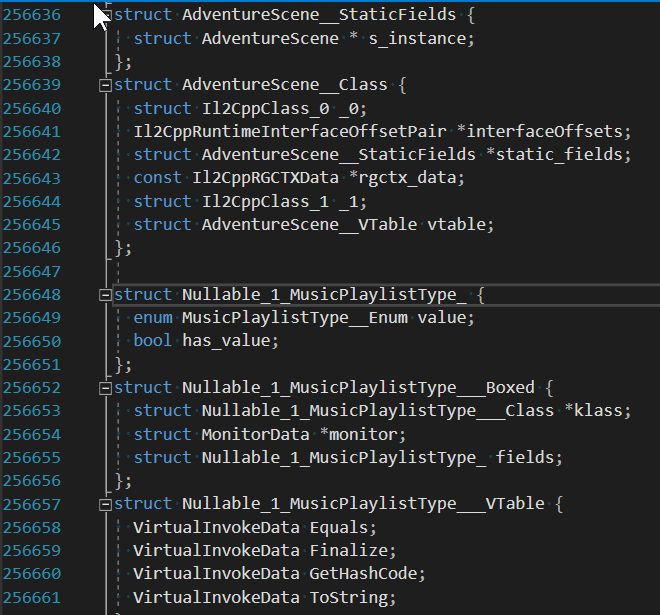
Task: Click the interfaceOffsets pointer name
Action: click(x=552, y=132)
